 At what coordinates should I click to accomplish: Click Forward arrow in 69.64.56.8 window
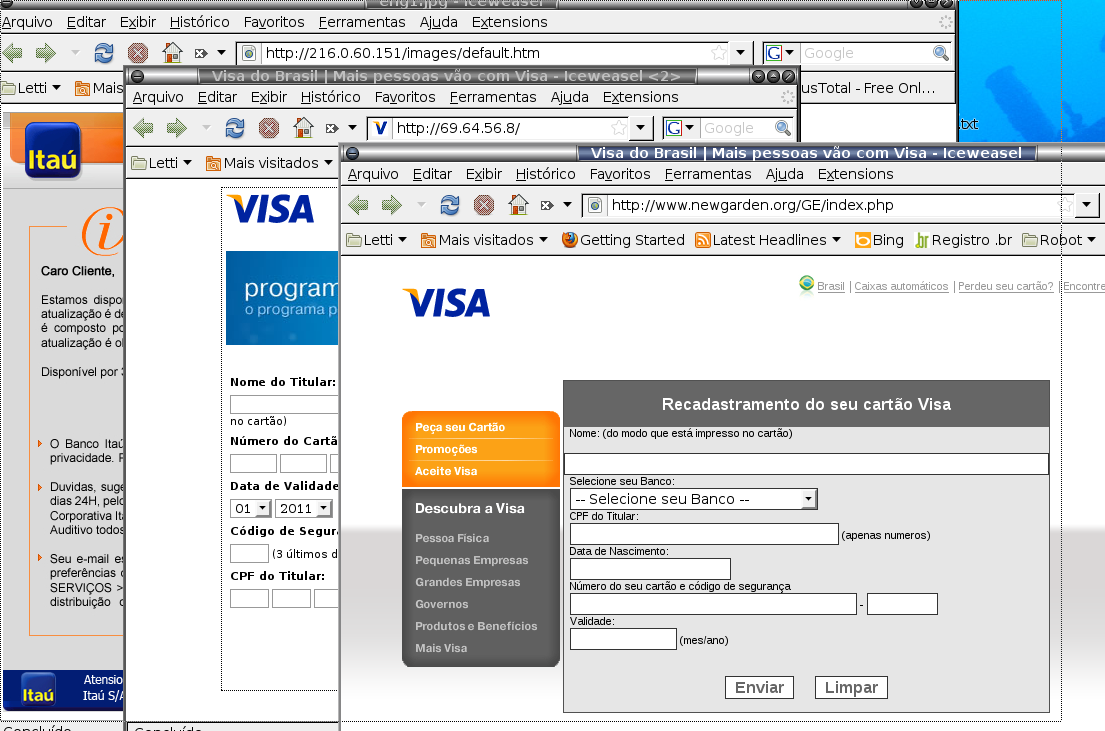177,128
